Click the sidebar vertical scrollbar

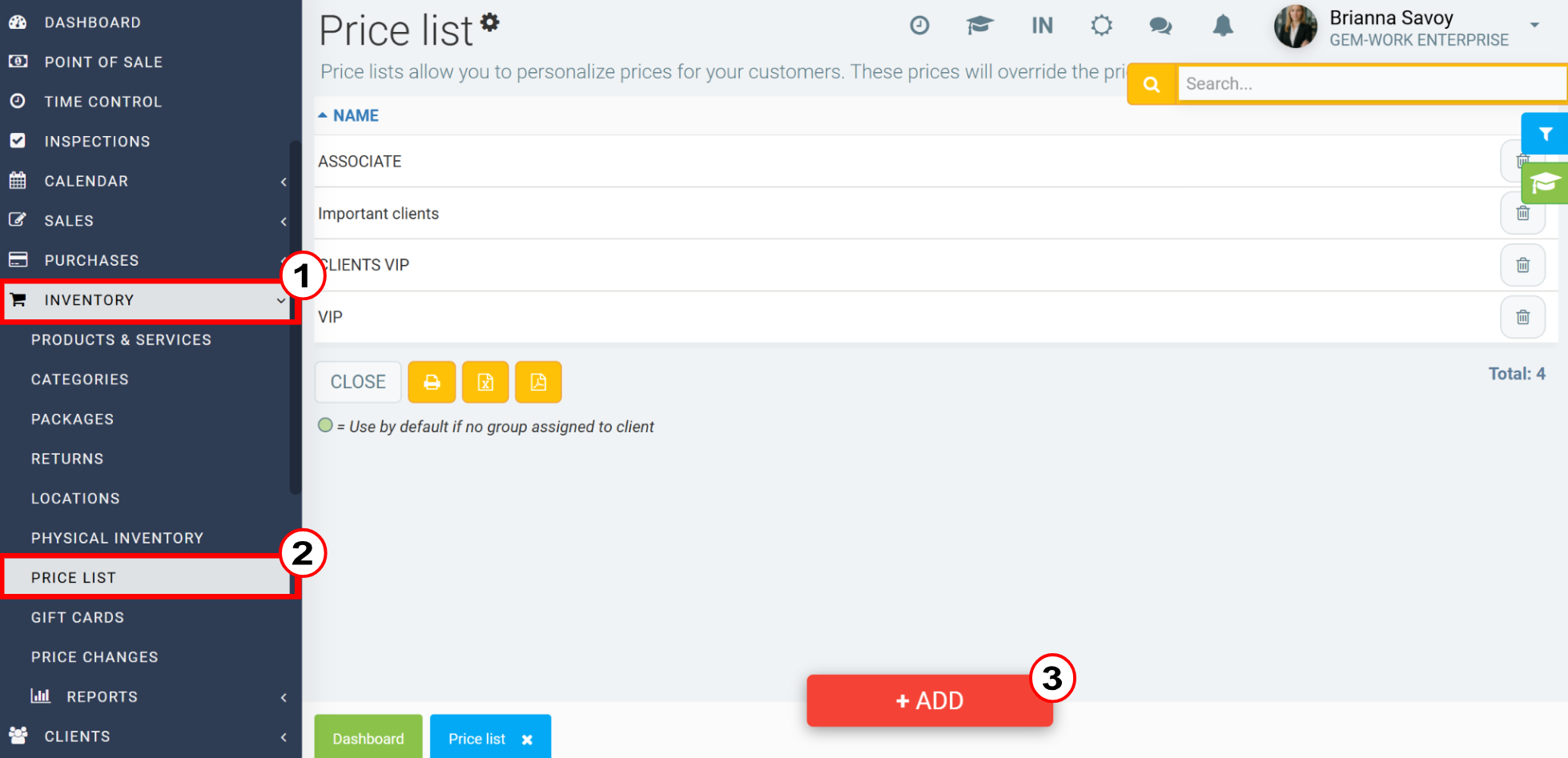(x=296, y=317)
